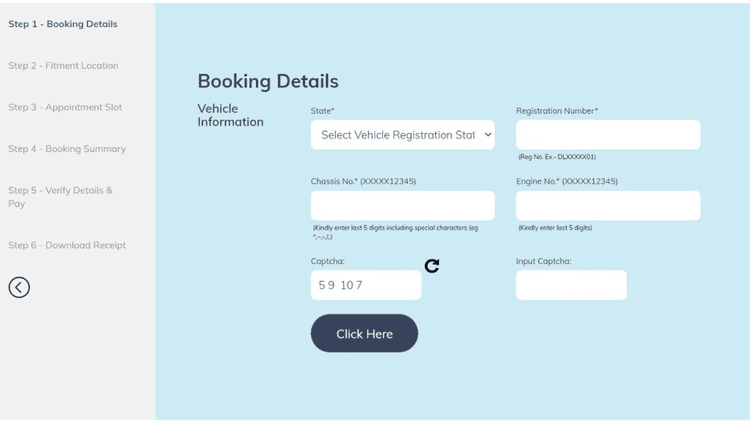Refresh the captcha code

tap(432, 266)
